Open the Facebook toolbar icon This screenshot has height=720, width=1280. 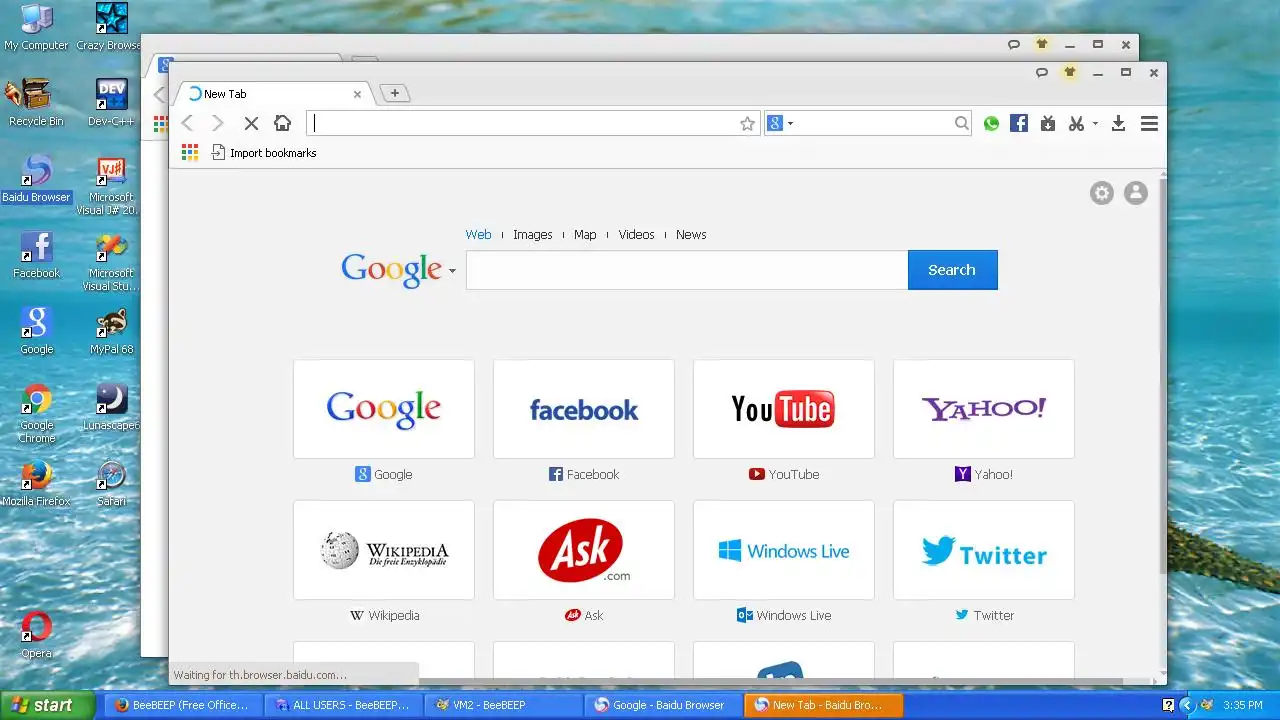coord(1019,123)
